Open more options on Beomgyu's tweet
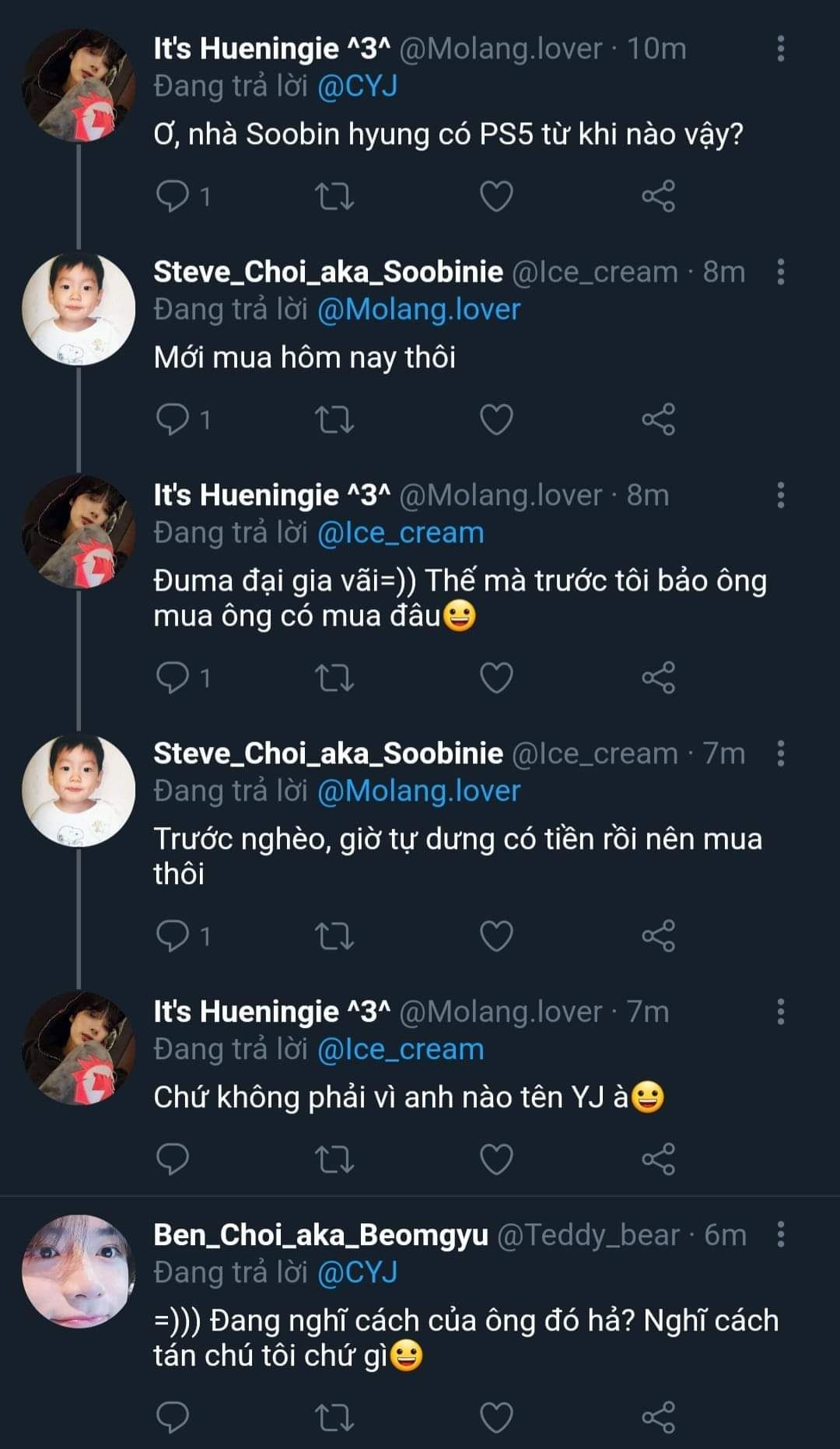840x1449 pixels. point(780,1235)
